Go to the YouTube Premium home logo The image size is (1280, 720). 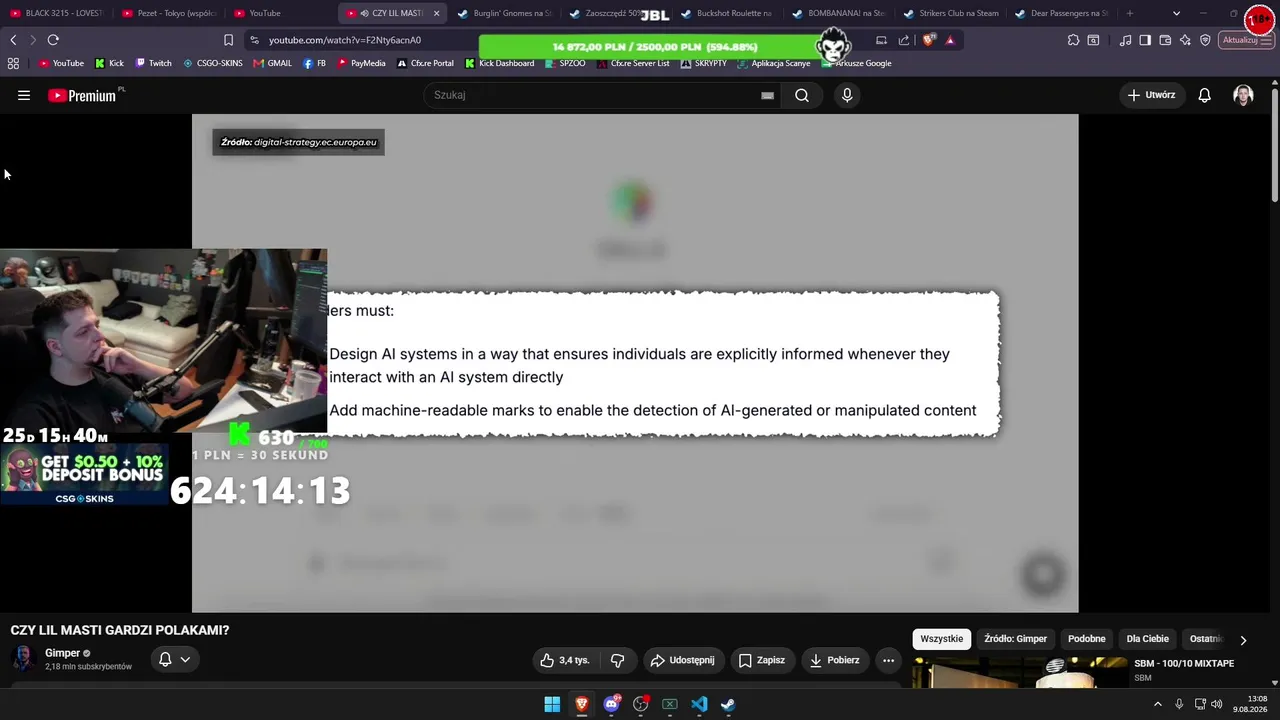point(82,95)
